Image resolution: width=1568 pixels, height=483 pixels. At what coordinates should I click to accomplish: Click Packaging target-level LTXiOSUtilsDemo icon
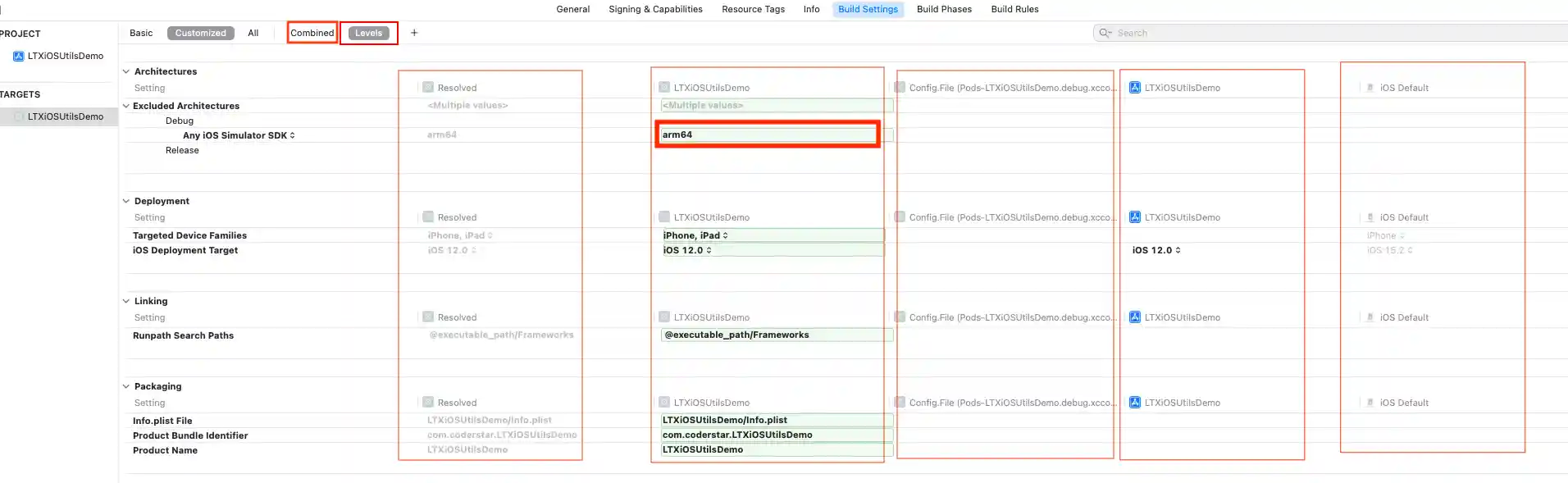click(x=664, y=403)
